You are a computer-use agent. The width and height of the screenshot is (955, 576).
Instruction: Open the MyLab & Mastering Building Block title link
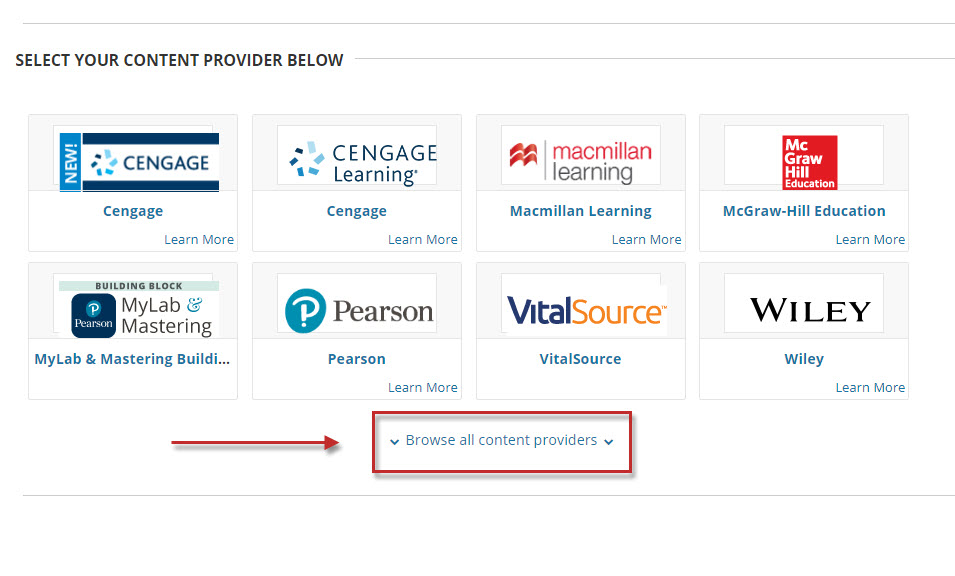click(x=132, y=359)
